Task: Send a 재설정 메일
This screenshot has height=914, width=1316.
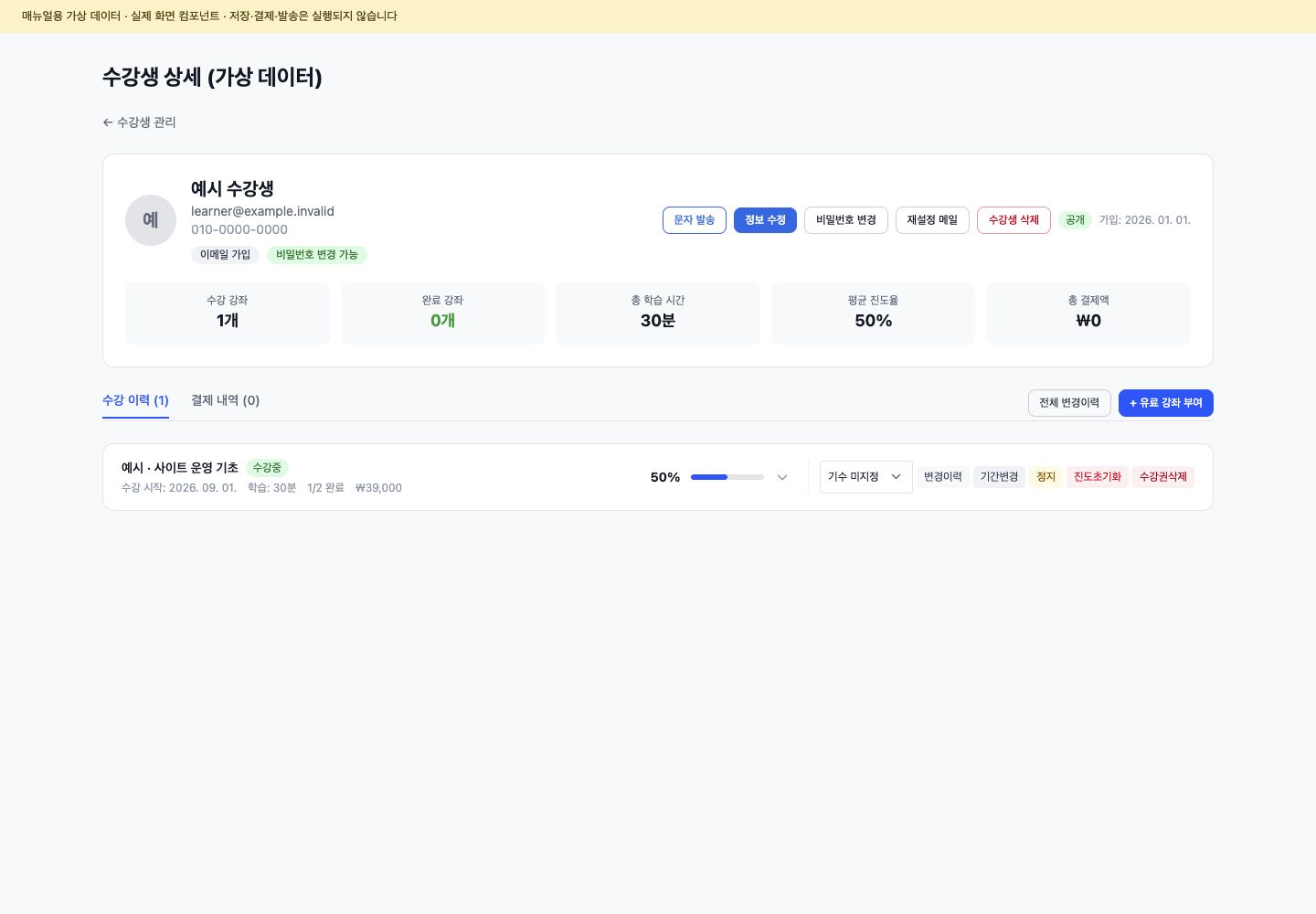Action: coord(932,220)
